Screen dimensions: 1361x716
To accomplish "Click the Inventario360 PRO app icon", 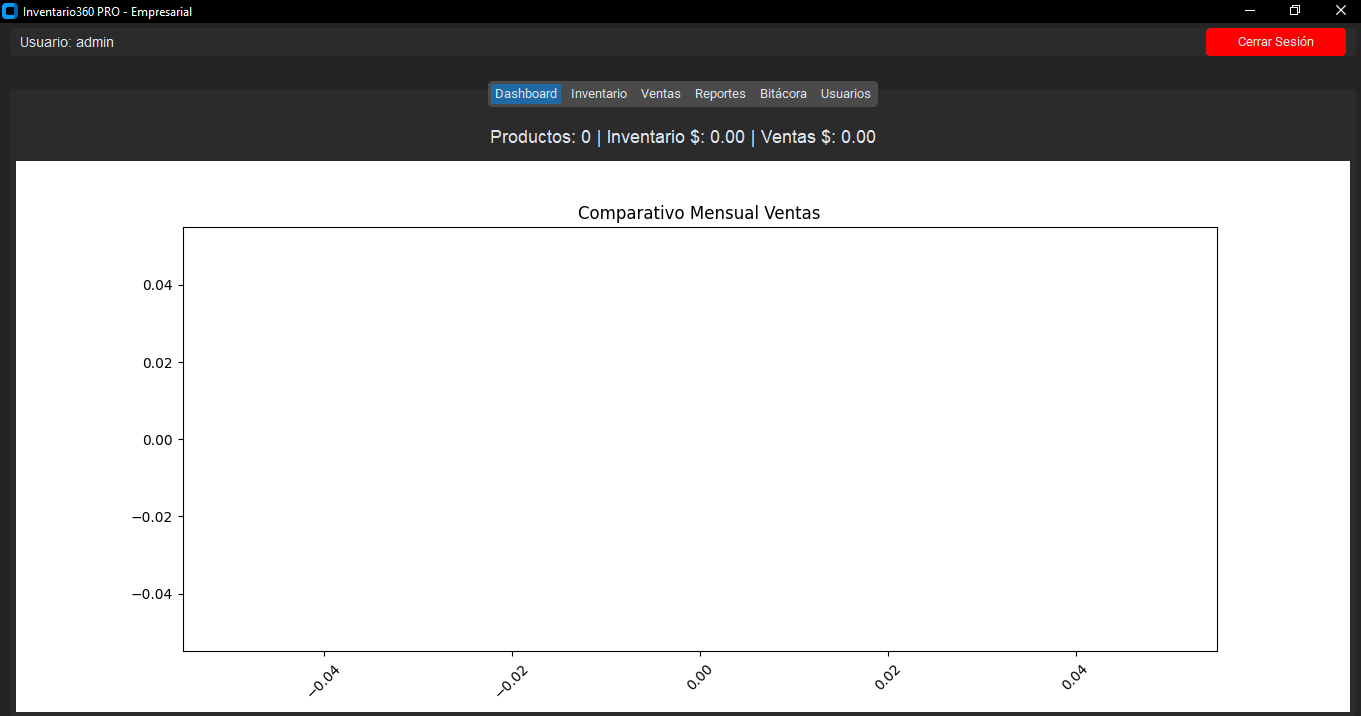I will point(10,11).
